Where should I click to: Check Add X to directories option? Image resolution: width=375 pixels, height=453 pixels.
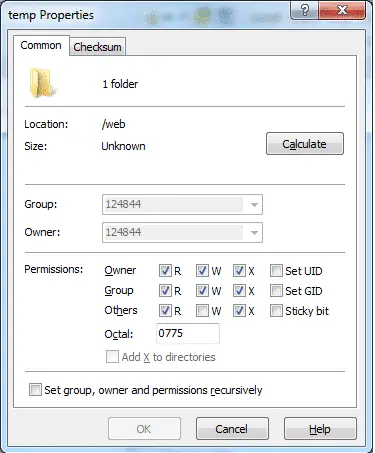112,357
